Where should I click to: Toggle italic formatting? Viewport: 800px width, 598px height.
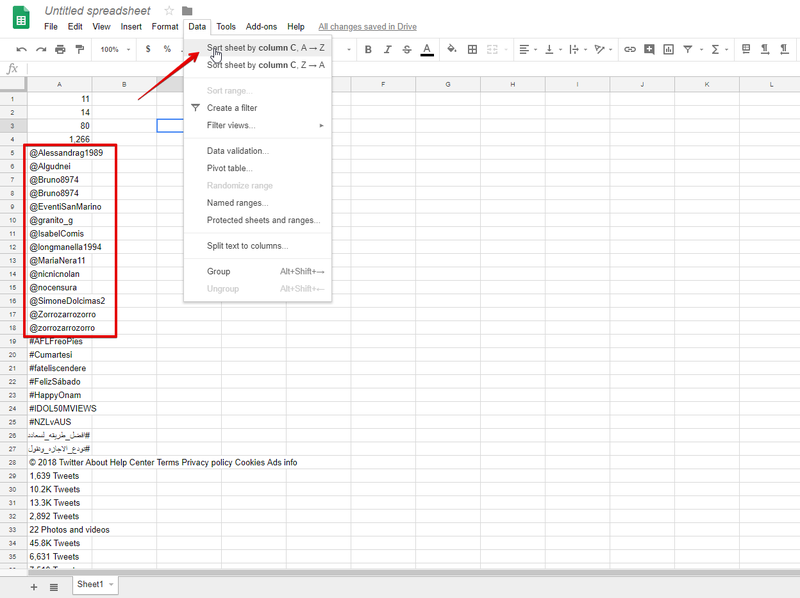tap(387, 50)
